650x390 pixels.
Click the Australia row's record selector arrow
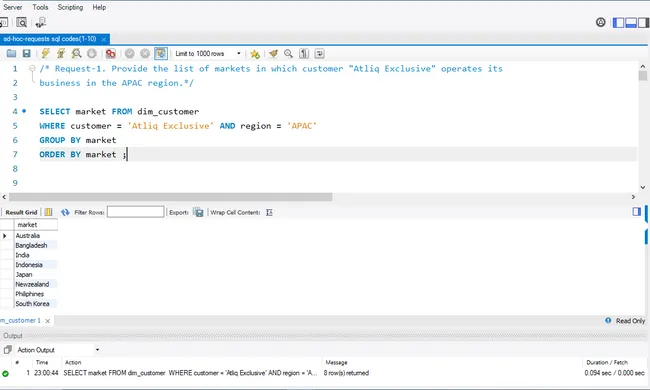click(x=5, y=235)
